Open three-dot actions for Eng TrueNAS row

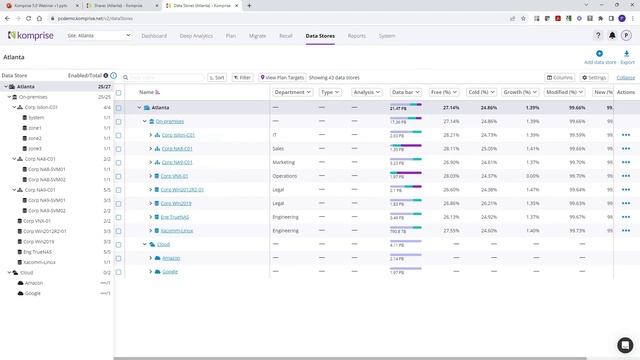point(626,217)
